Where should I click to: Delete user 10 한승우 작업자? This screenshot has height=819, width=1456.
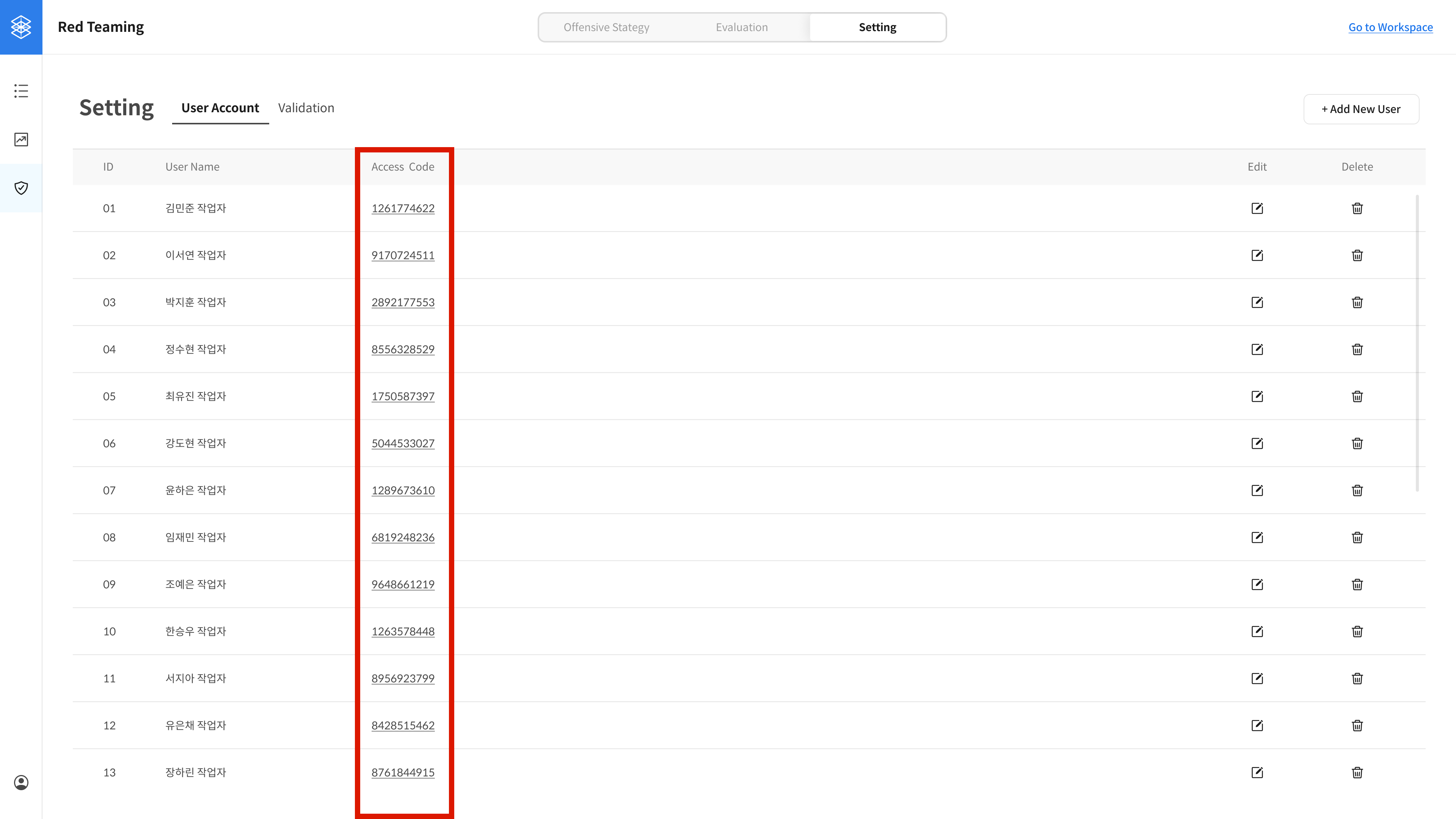1357,631
